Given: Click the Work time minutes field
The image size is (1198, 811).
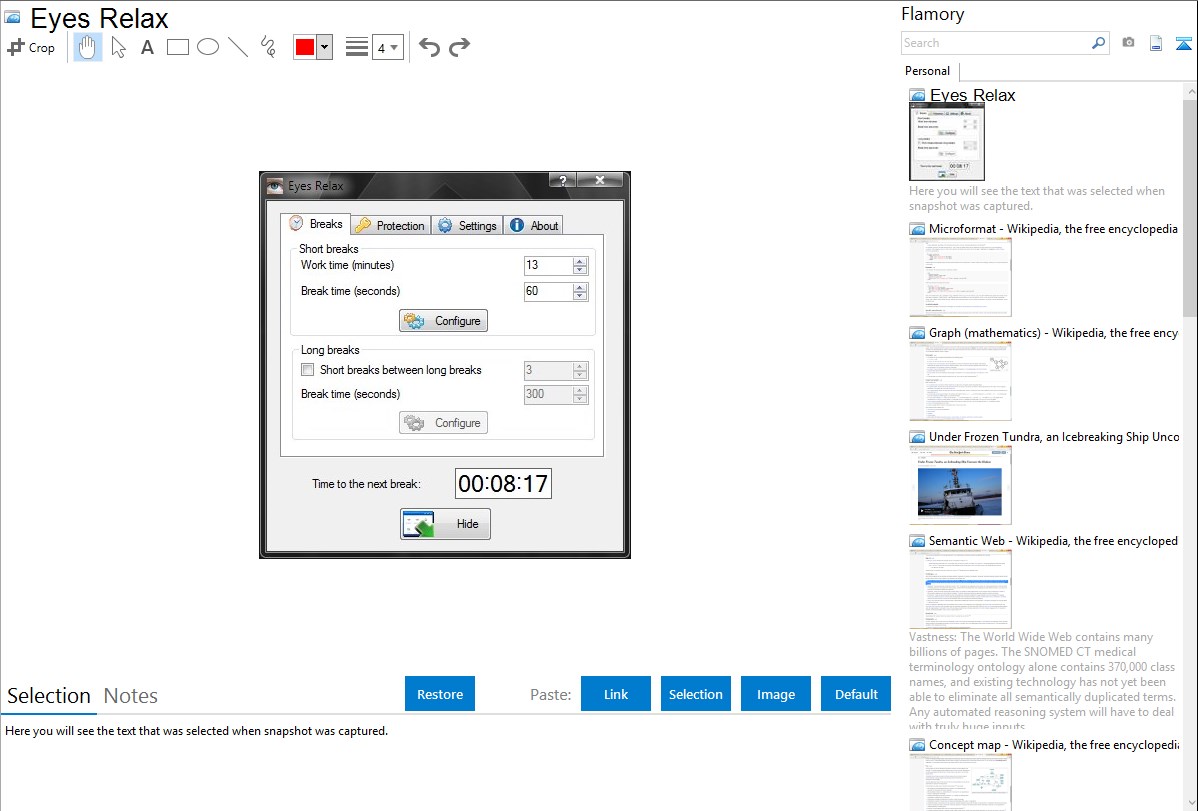Looking at the screenshot, I should pyautogui.click(x=548, y=265).
